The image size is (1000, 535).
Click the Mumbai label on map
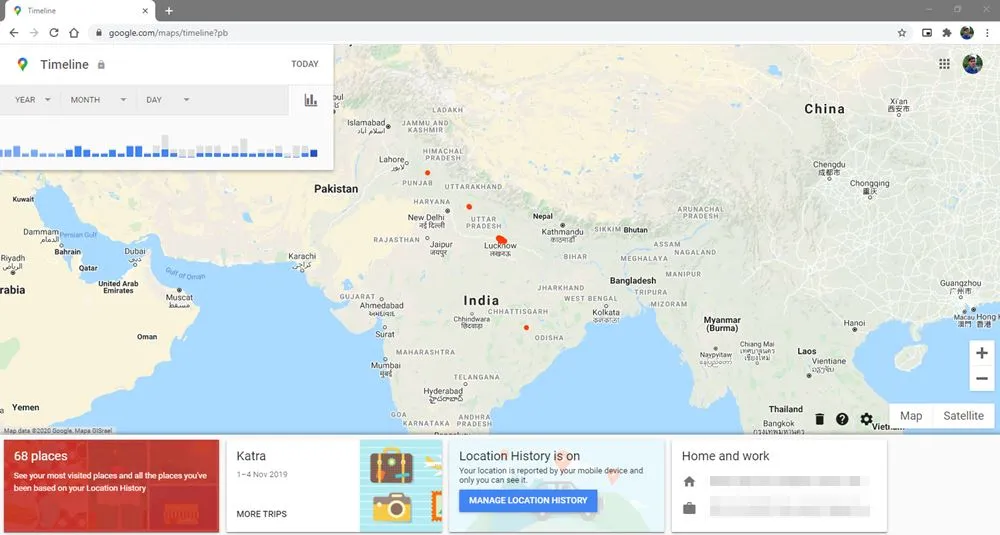tap(386, 369)
